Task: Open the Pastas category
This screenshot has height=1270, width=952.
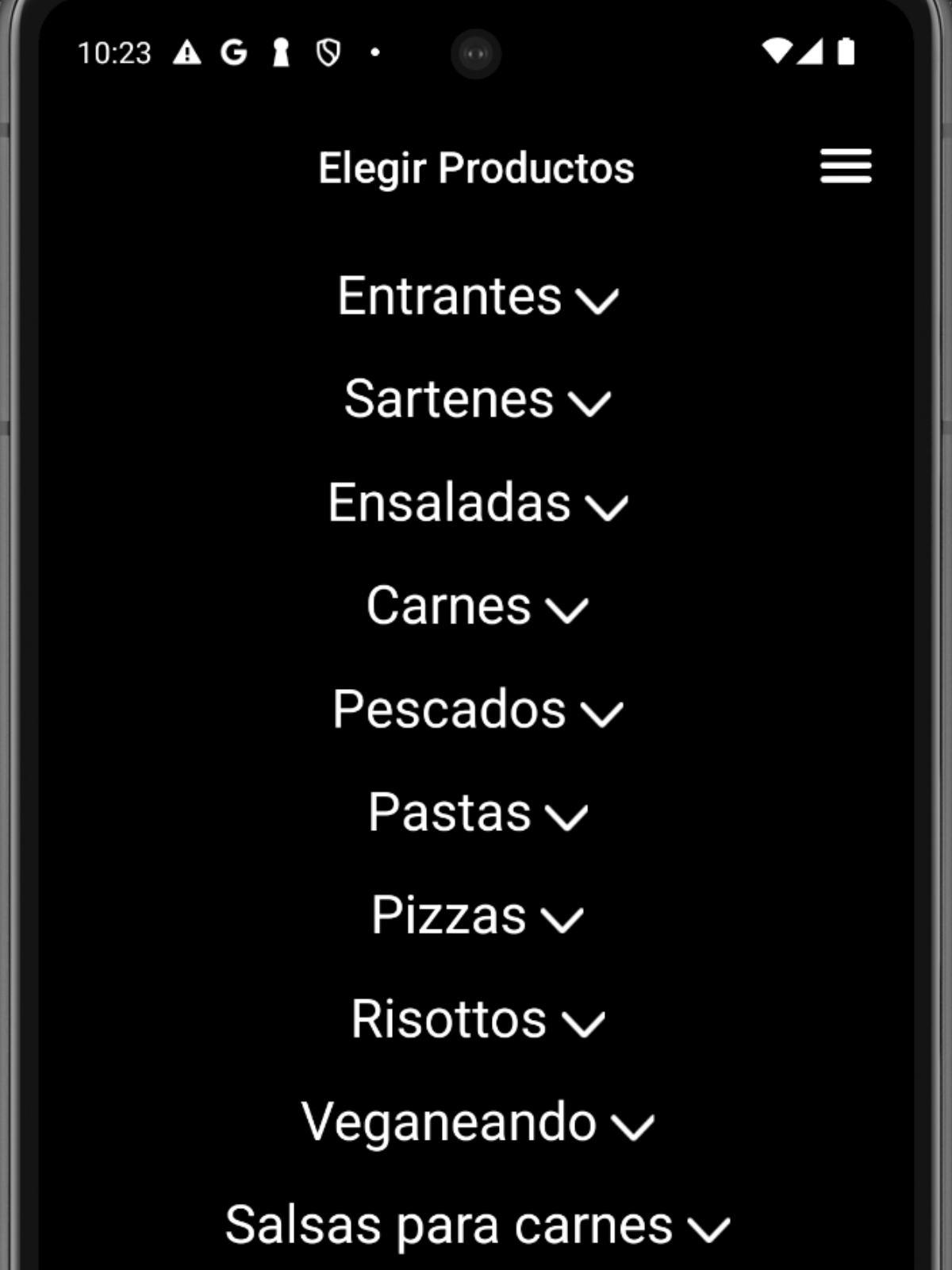Action: click(449, 812)
